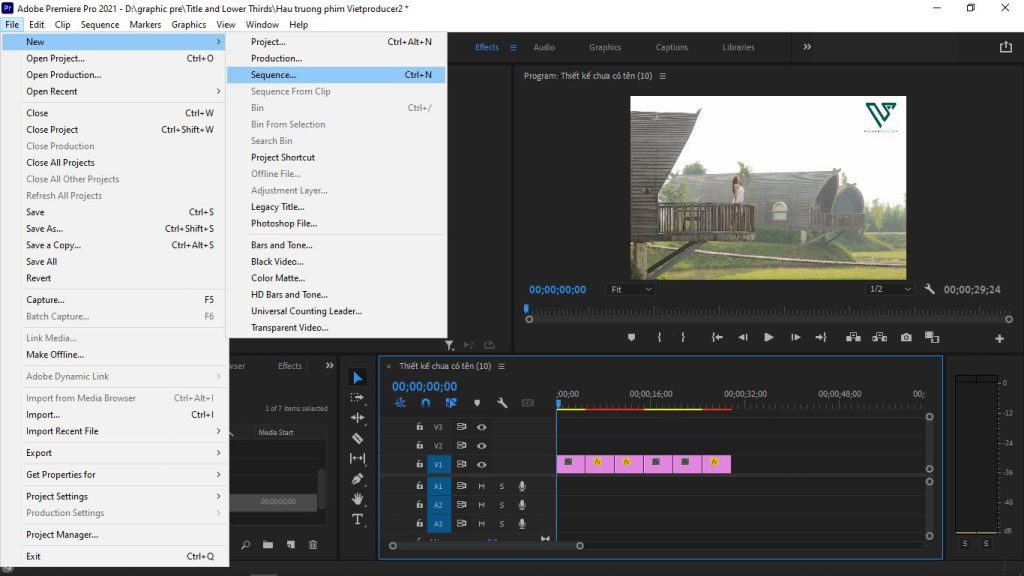1024x576 pixels.
Task: Add a marker in the Program monitor
Action: [631, 338]
